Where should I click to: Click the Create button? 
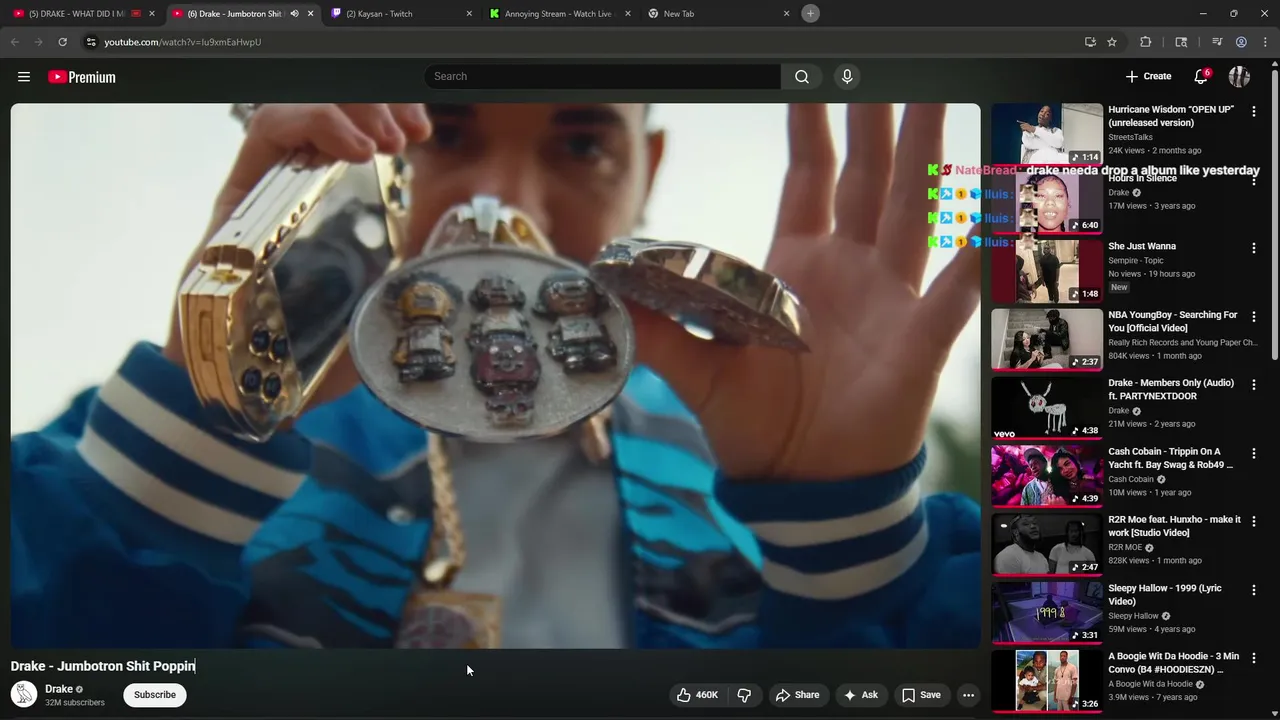click(1148, 76)
